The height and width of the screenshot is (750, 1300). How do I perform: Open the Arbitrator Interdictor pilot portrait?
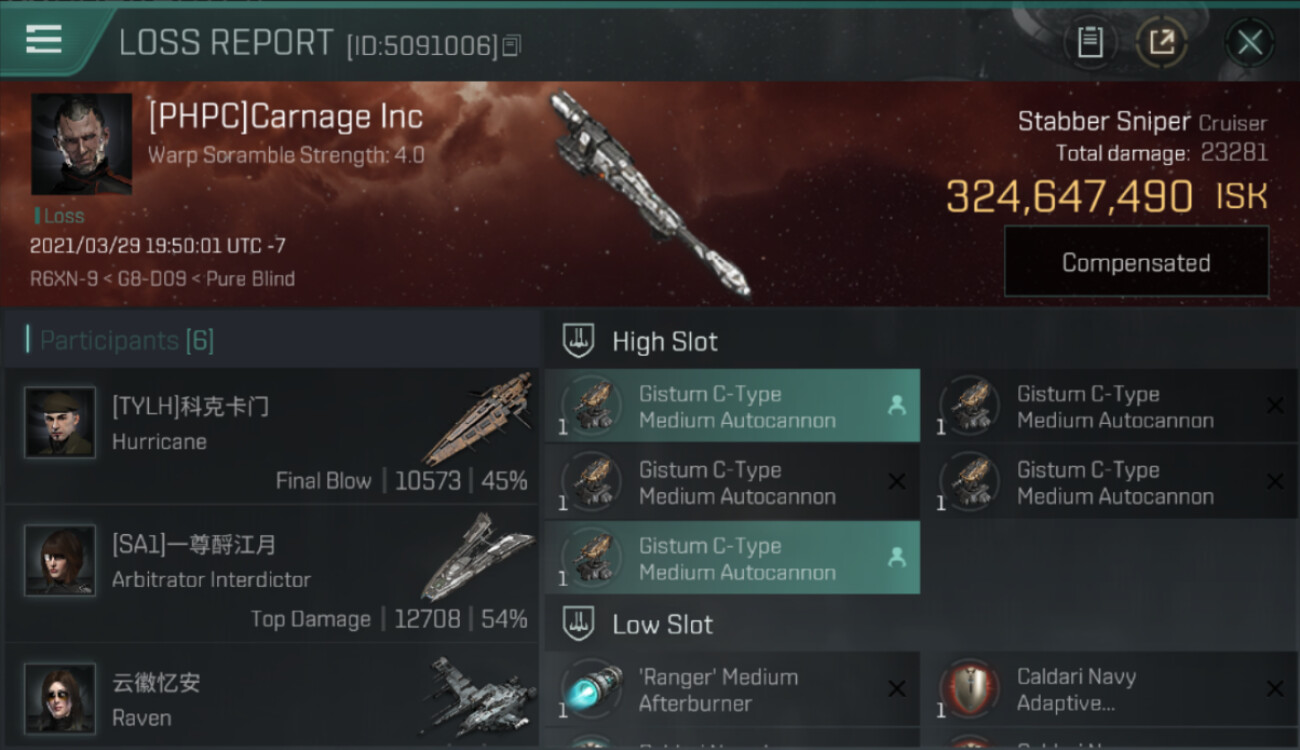click(60, 560)
